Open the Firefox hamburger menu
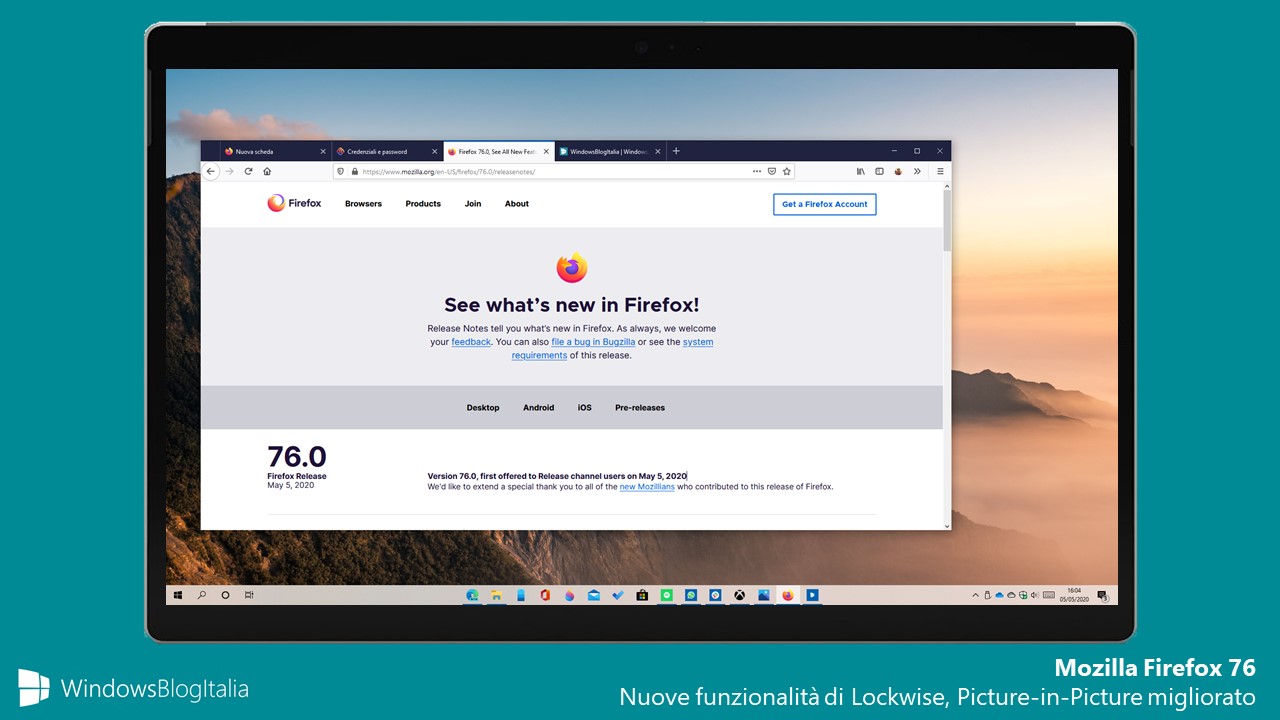1280x720 pixels. [940, 171]
